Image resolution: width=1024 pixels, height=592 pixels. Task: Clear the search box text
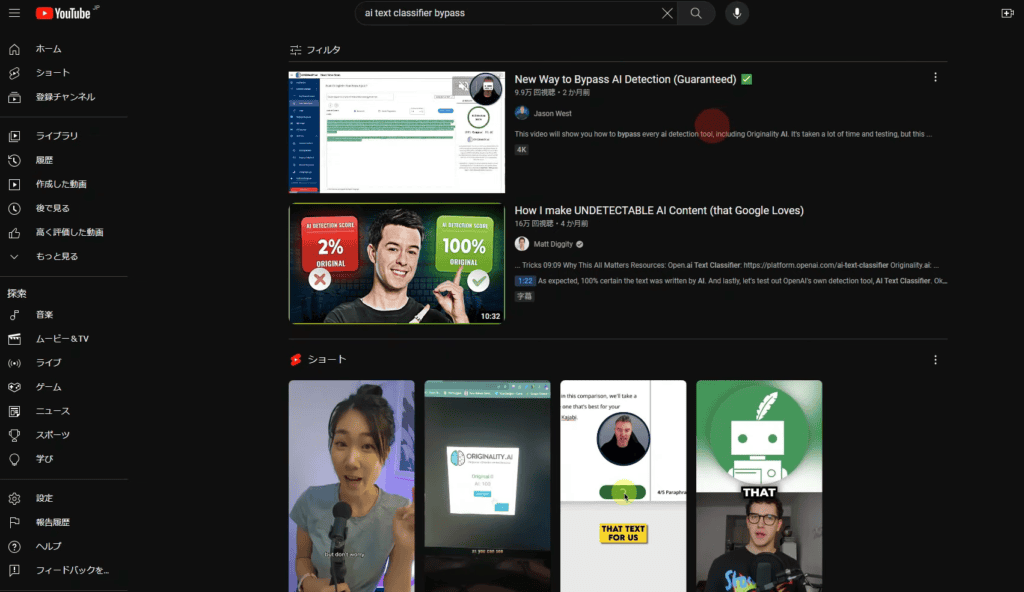667,13
